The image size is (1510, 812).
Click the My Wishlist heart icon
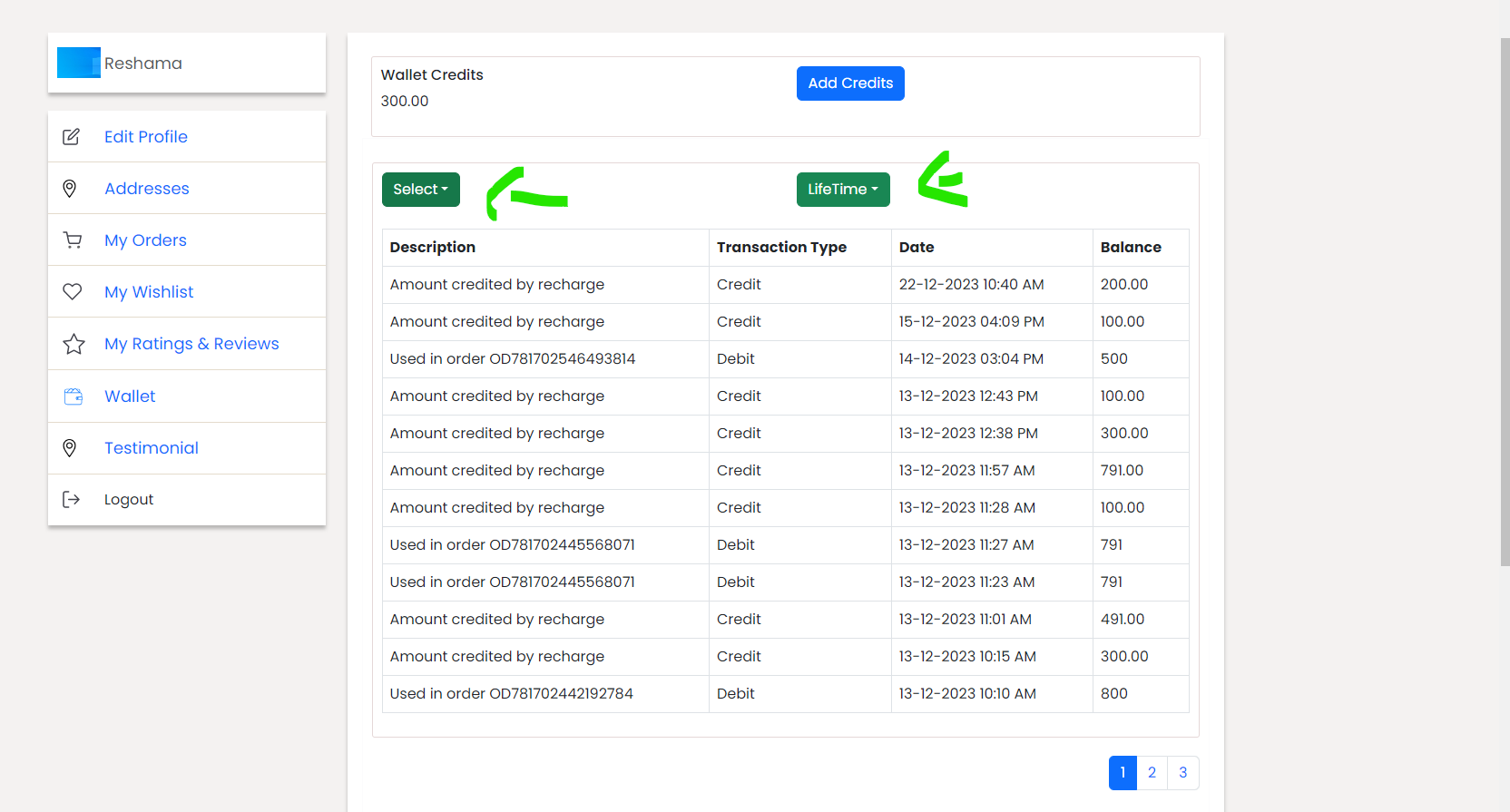coord(73,292)
